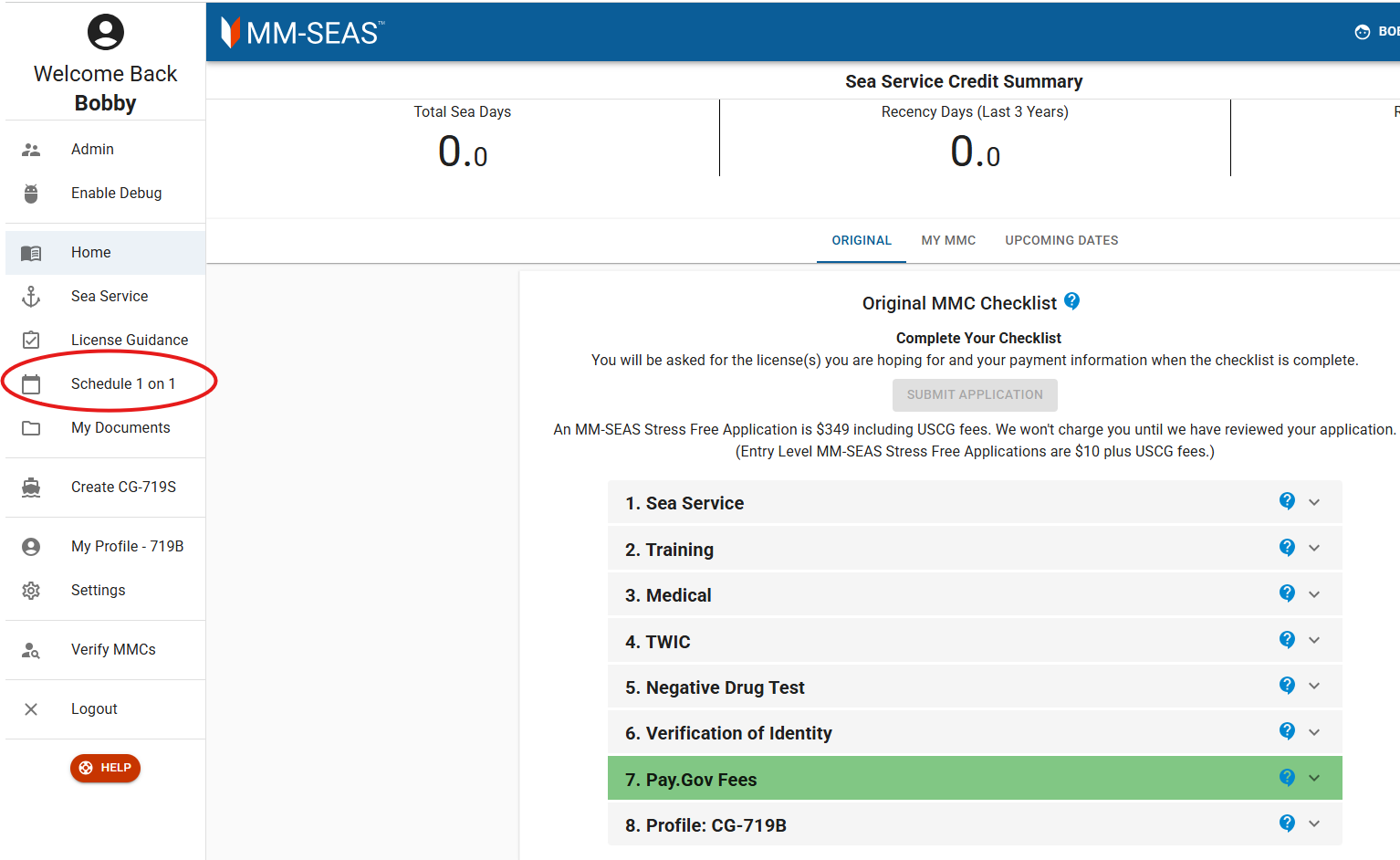Image resolution: width=1400 pixels, height=860 pixels.
Task: Open Admin in the sidebar
Action: pyautogui.click(x=105, y=150)
